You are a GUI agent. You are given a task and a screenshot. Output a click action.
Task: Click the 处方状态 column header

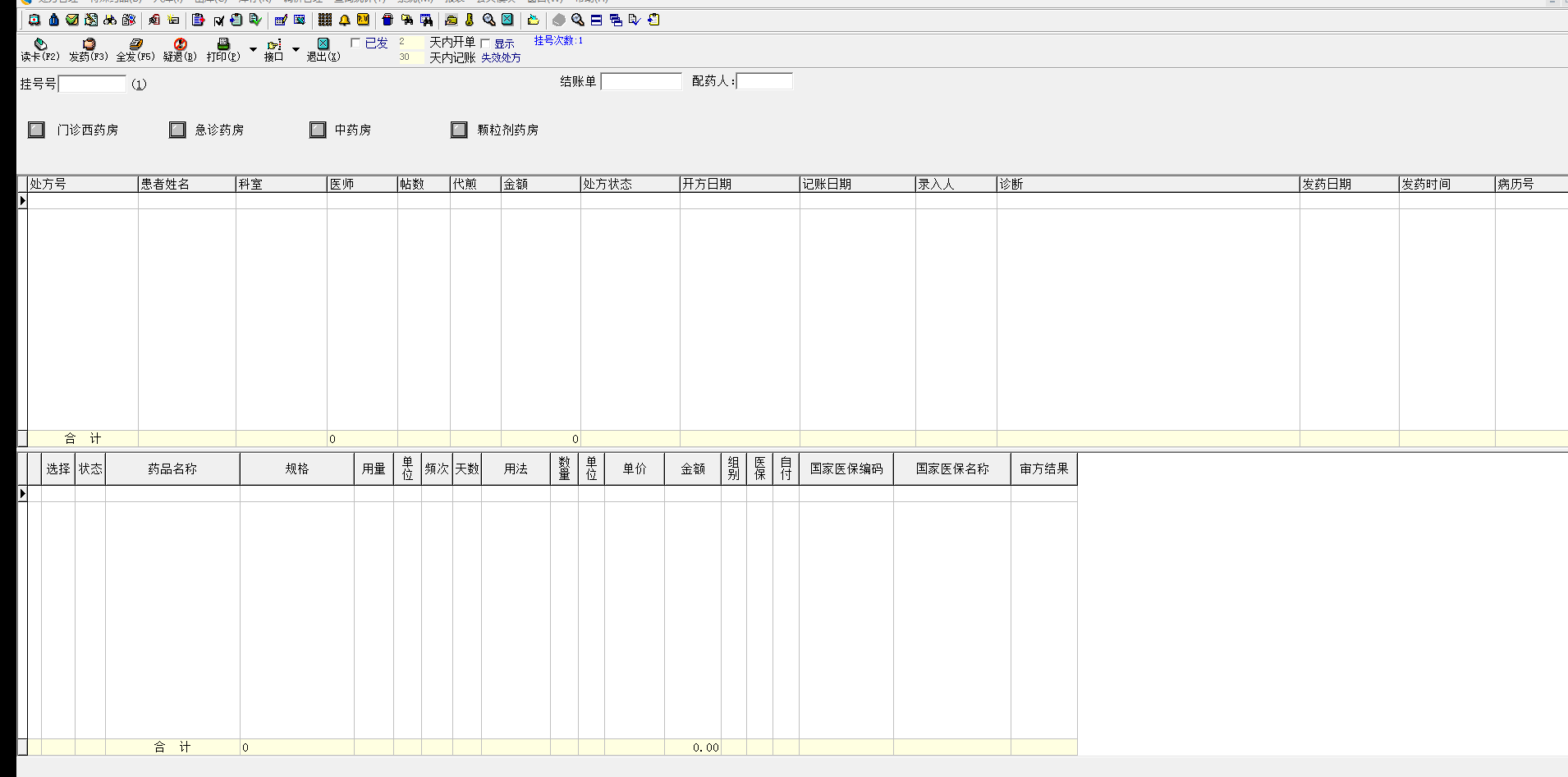click(630, 184)
